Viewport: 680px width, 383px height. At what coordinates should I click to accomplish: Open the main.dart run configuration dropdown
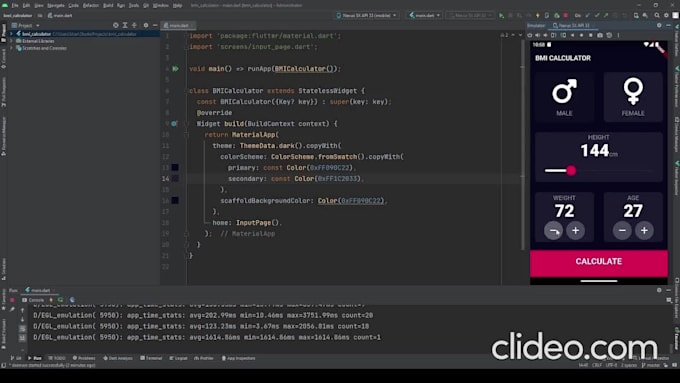pos(425,16)
